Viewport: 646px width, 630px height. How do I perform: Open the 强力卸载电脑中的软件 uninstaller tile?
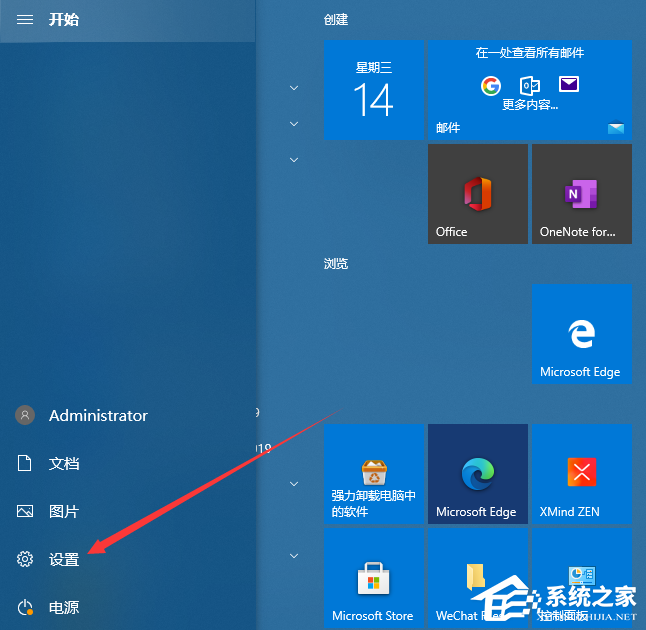(373, 474)
